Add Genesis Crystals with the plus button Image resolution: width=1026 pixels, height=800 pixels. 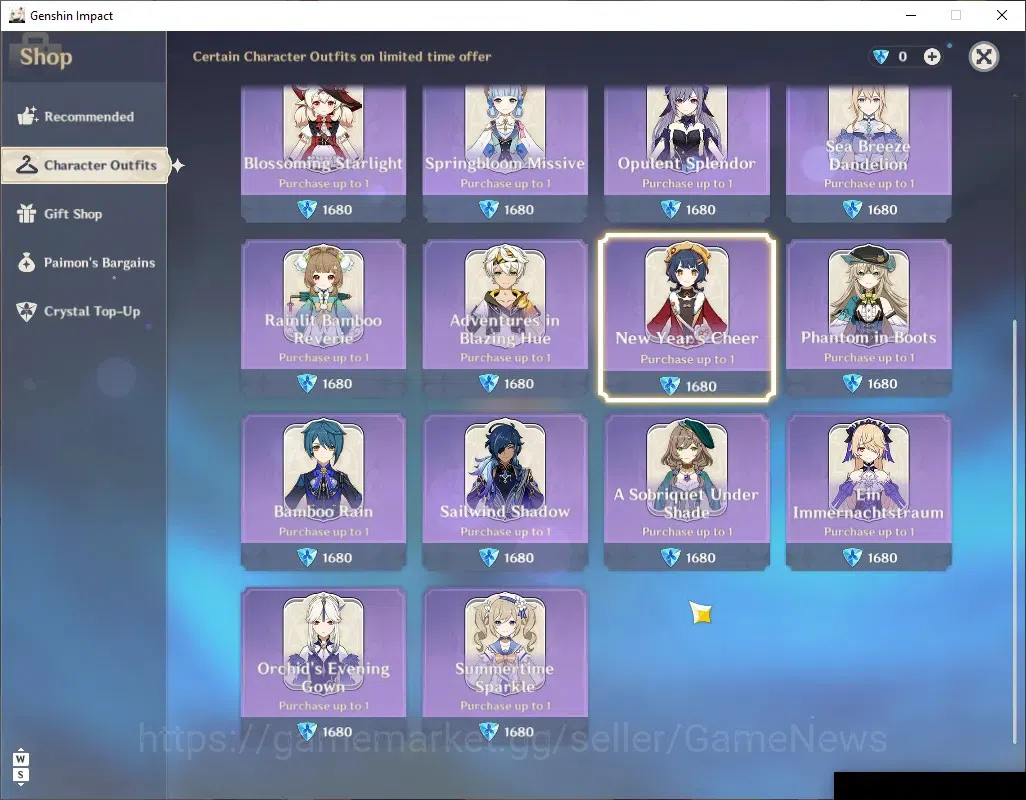[932, 57]
